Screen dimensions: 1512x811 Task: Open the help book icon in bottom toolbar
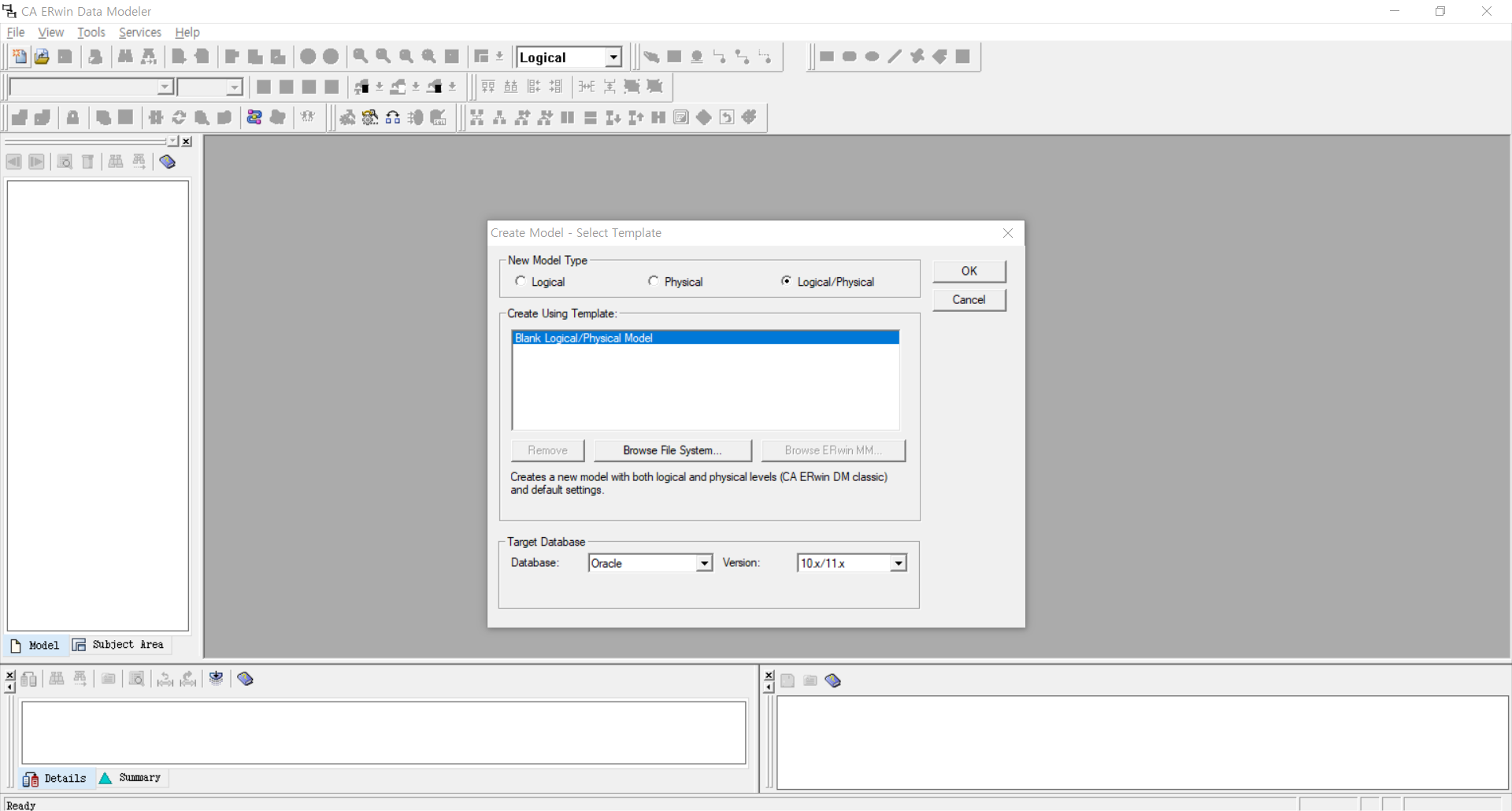click(x=246, y=679)
